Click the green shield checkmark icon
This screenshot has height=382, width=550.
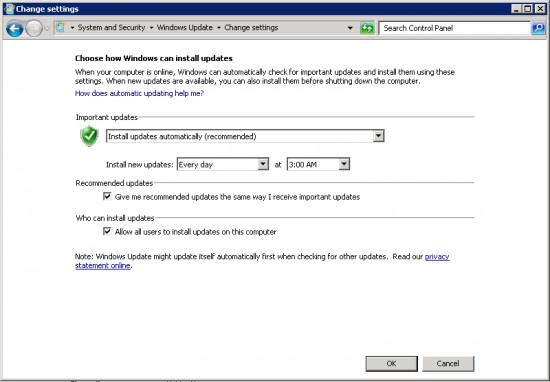pyautogui.click(x=89, y=136)
